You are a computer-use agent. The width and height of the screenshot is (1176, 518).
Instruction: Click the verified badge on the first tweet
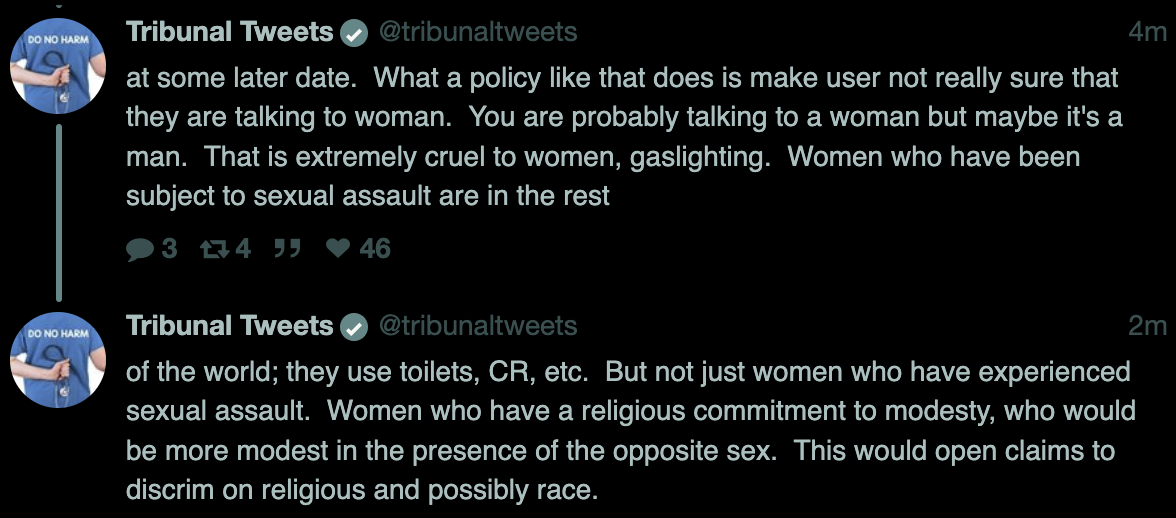tap(354, 34)
